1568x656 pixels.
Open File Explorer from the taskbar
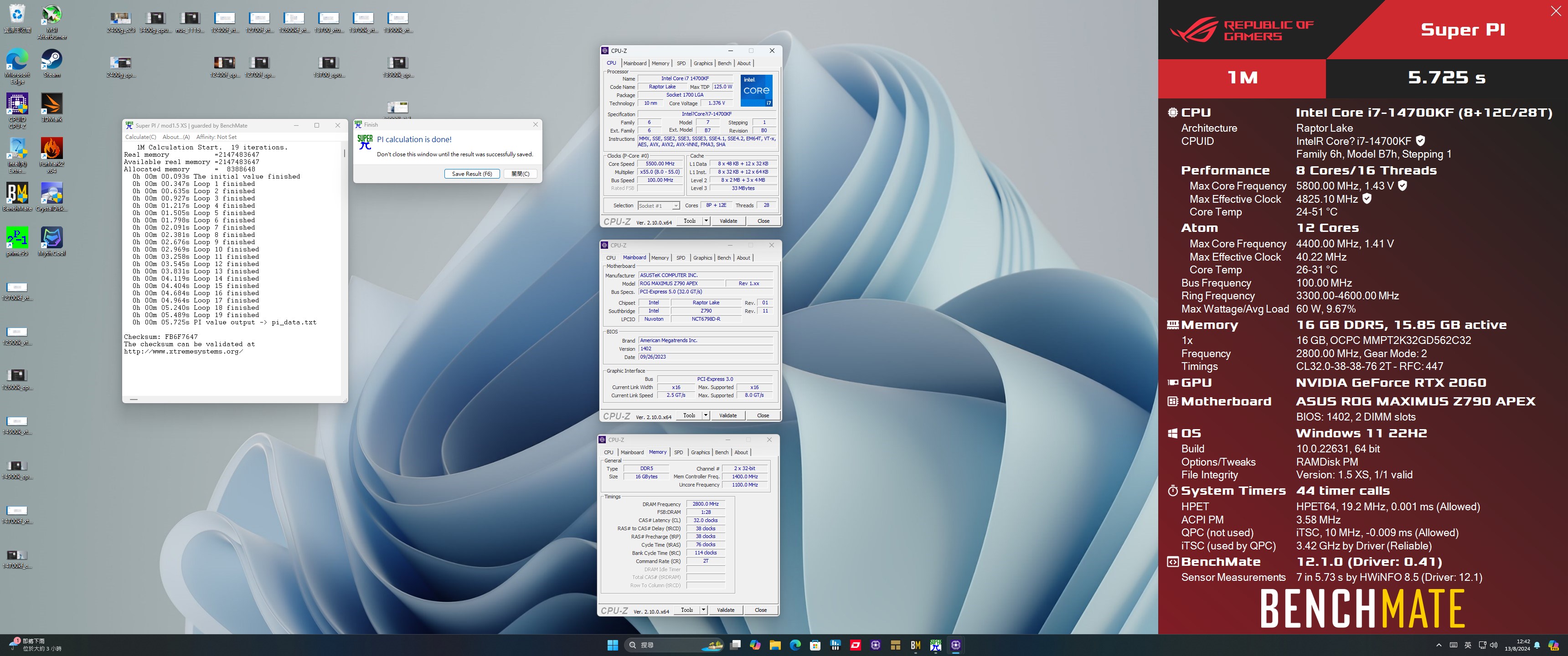tap(775, 645)
